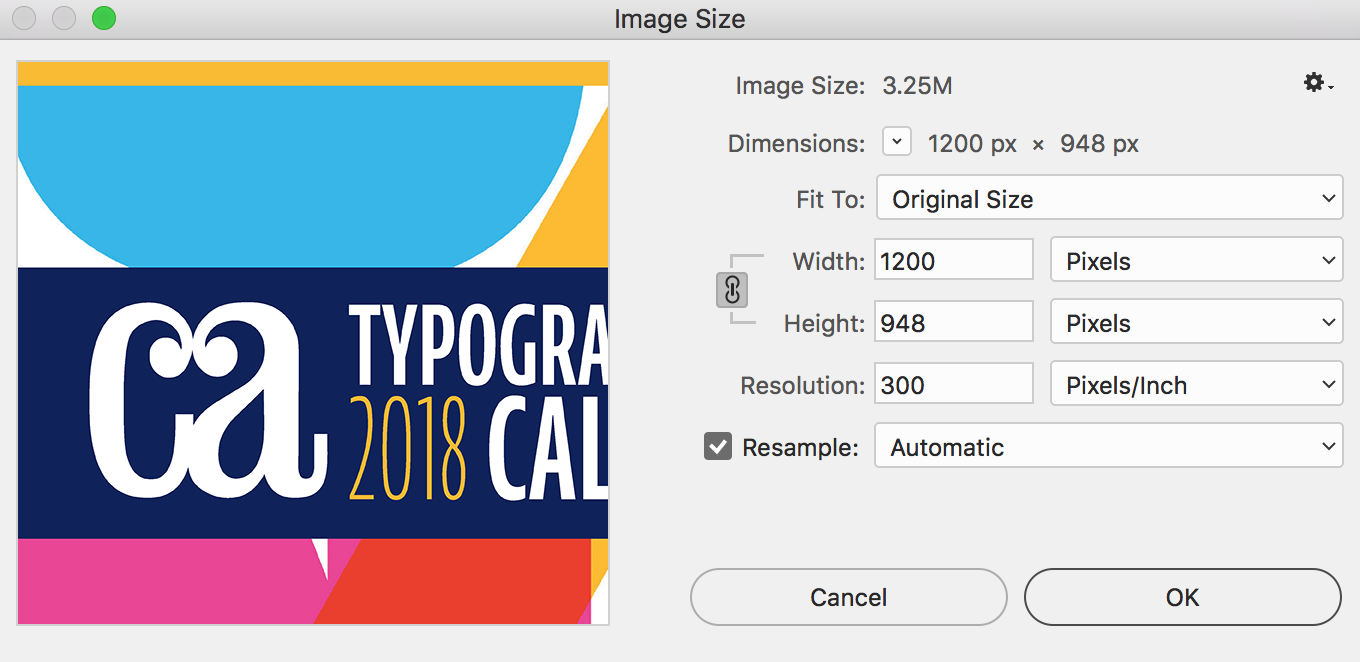Toggle the constrain proportions chain link
Viewport: 1360px width, 662px height.
click(732, 291)
